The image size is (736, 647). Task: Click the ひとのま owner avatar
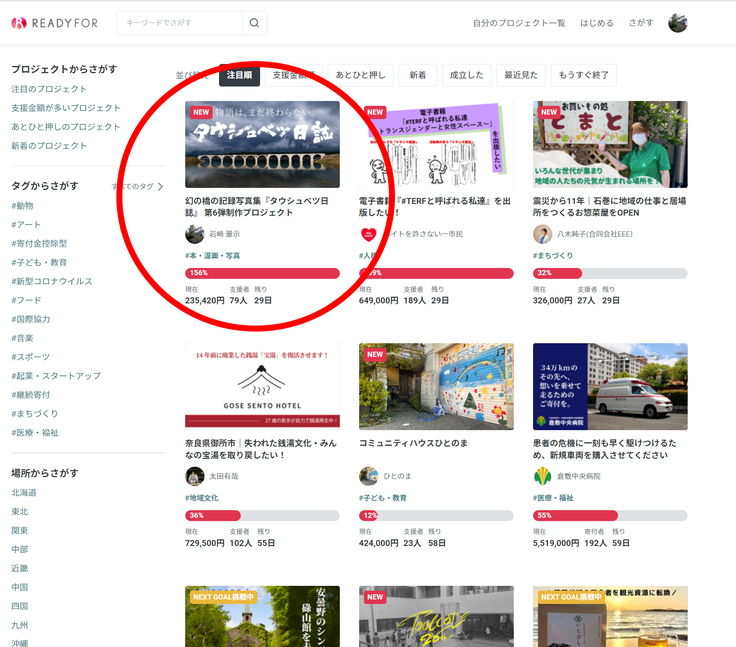(x=369, y=476)
